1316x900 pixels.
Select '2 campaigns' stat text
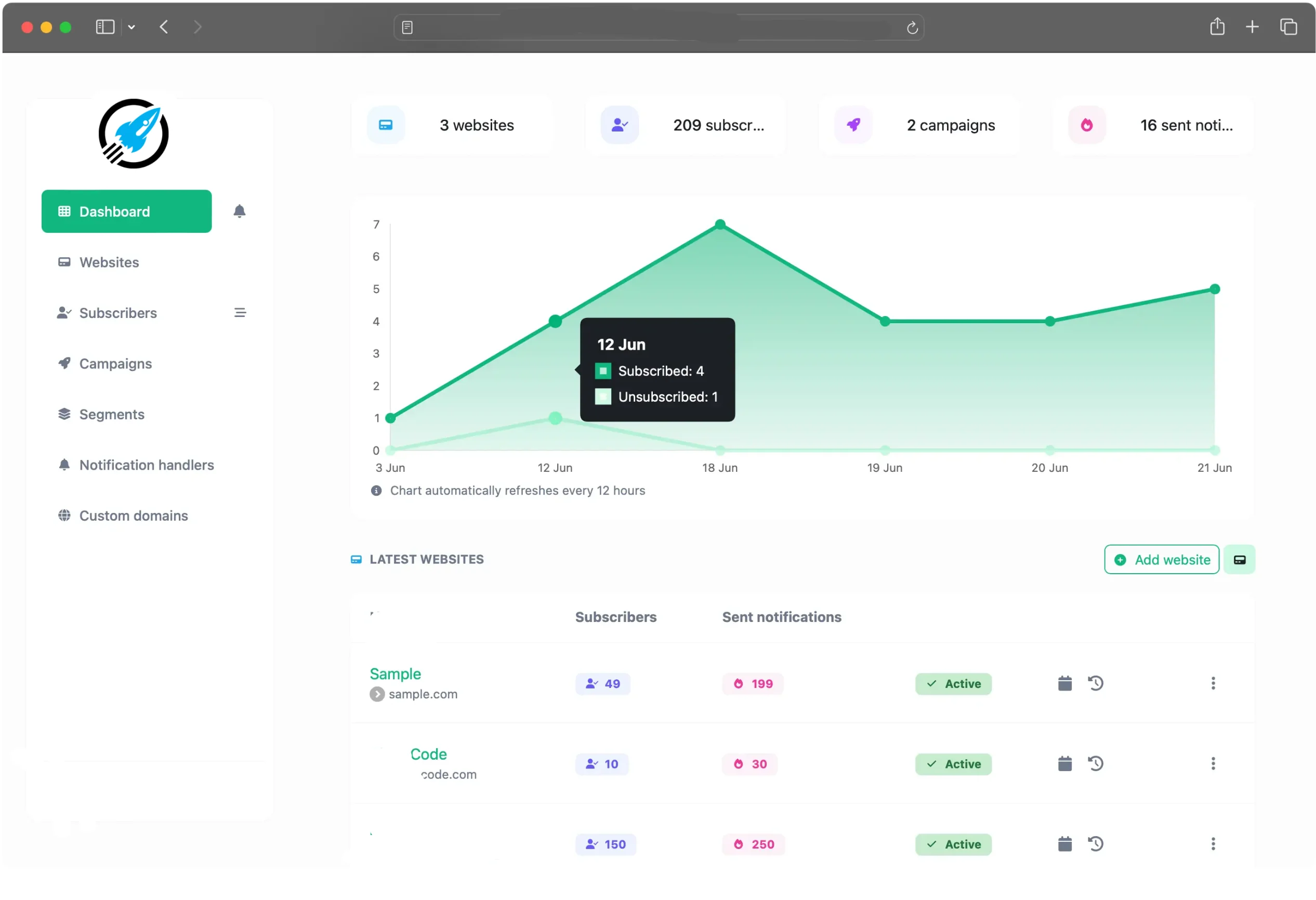coord(951,125)
